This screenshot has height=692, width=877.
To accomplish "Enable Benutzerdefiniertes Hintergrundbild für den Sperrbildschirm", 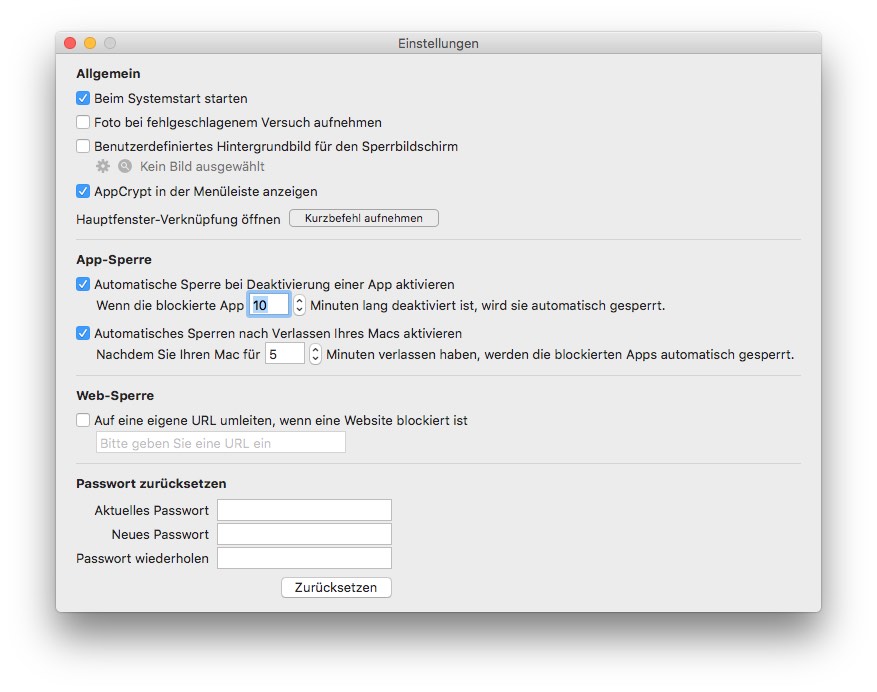I will (x=83, y=147).
